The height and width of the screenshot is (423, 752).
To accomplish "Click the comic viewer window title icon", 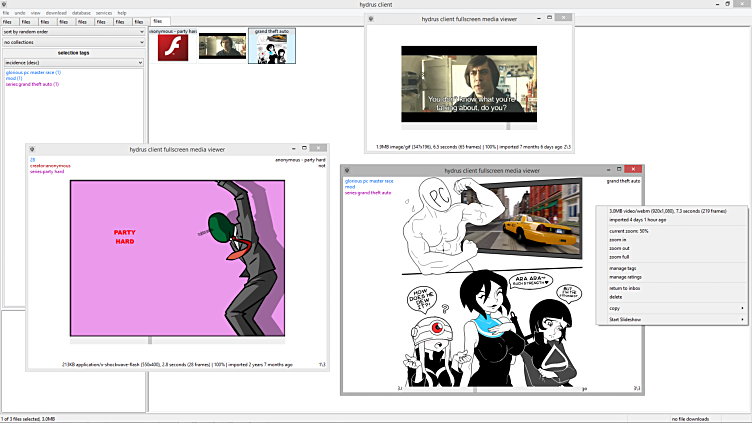I will coord(348,171).
